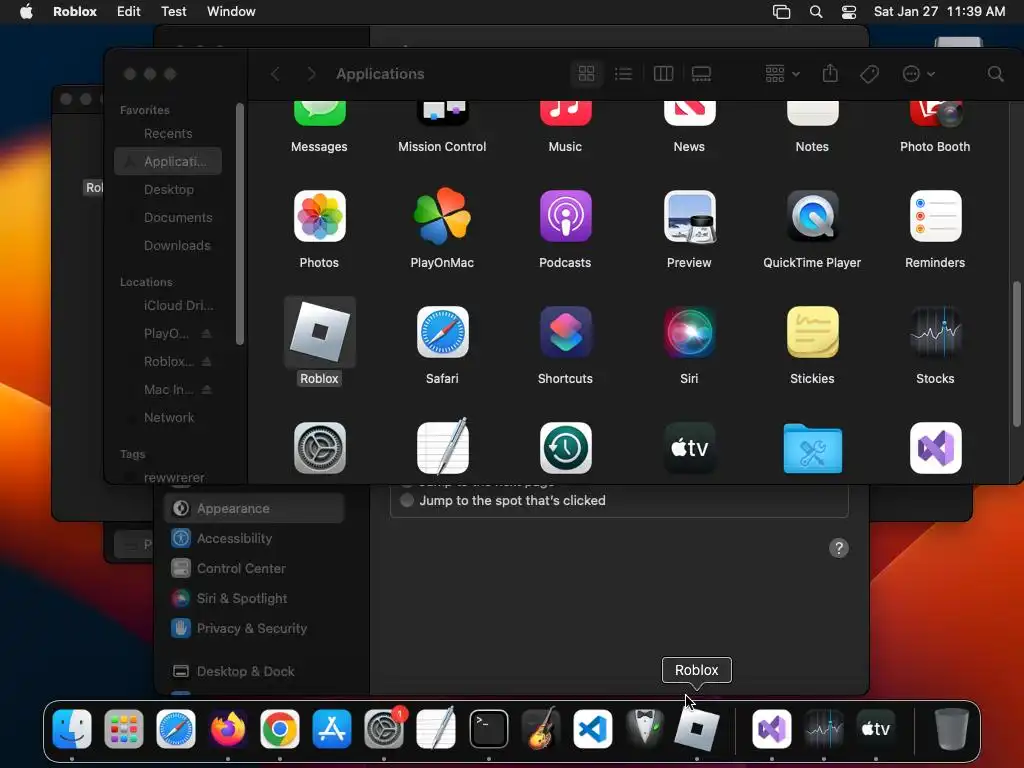The image size is (1024, 768).
Task: Launch Firefox from the Dock
Action: 228,729
